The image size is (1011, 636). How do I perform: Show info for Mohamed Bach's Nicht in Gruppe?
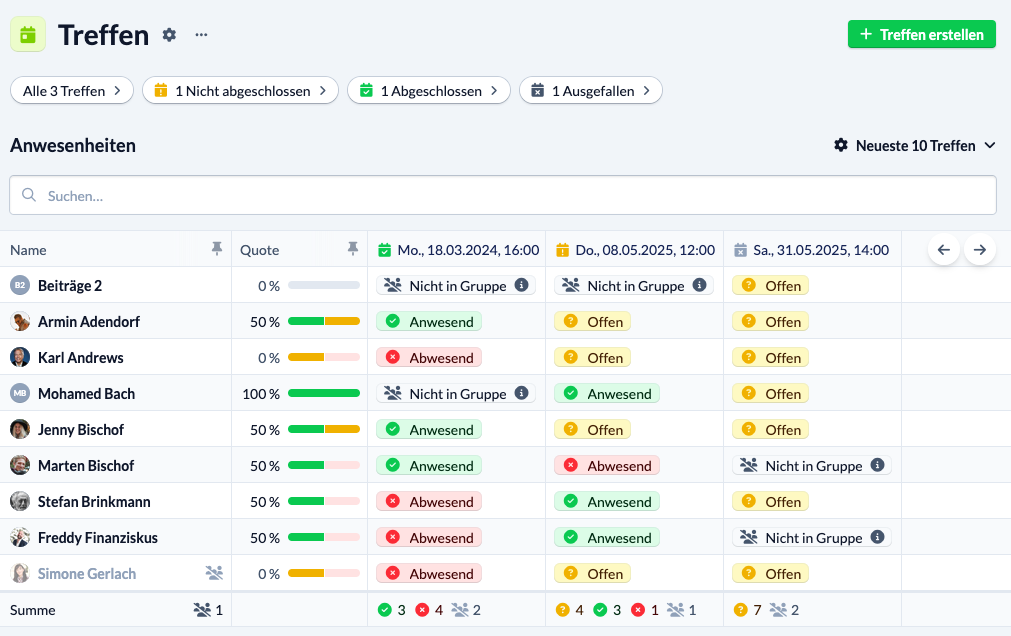point(522,393)
